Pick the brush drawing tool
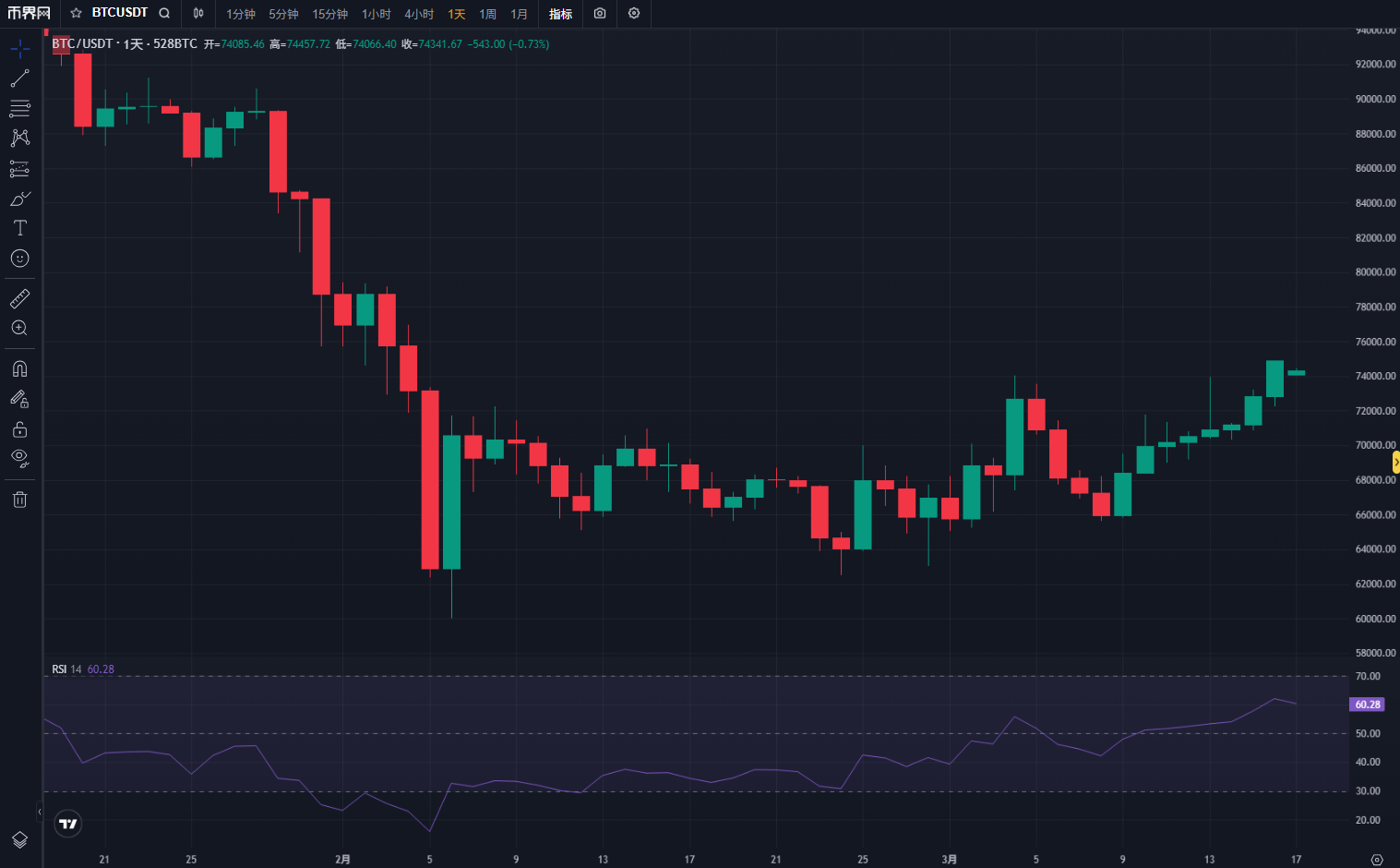1400x868 pixels. 19,199
